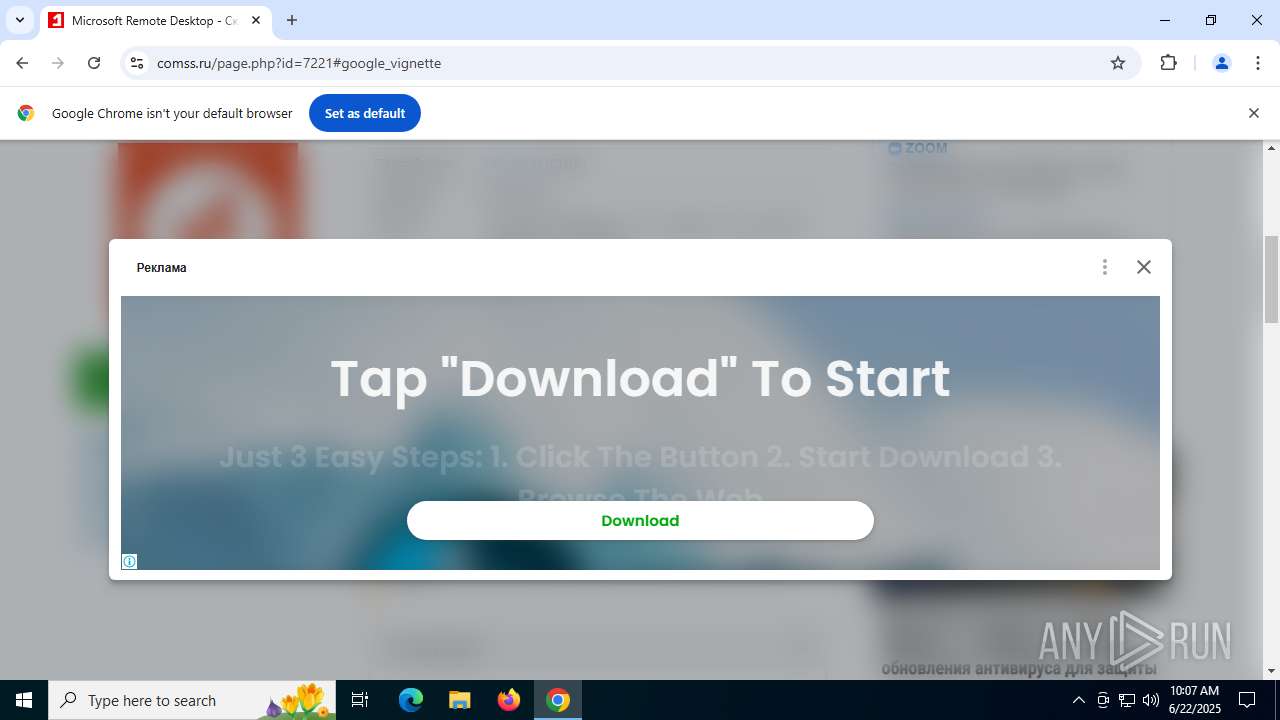Launch Microsoft Edge from the taskbar
The height and width of the screenshot is (720, 1280).
click(411, 700)
